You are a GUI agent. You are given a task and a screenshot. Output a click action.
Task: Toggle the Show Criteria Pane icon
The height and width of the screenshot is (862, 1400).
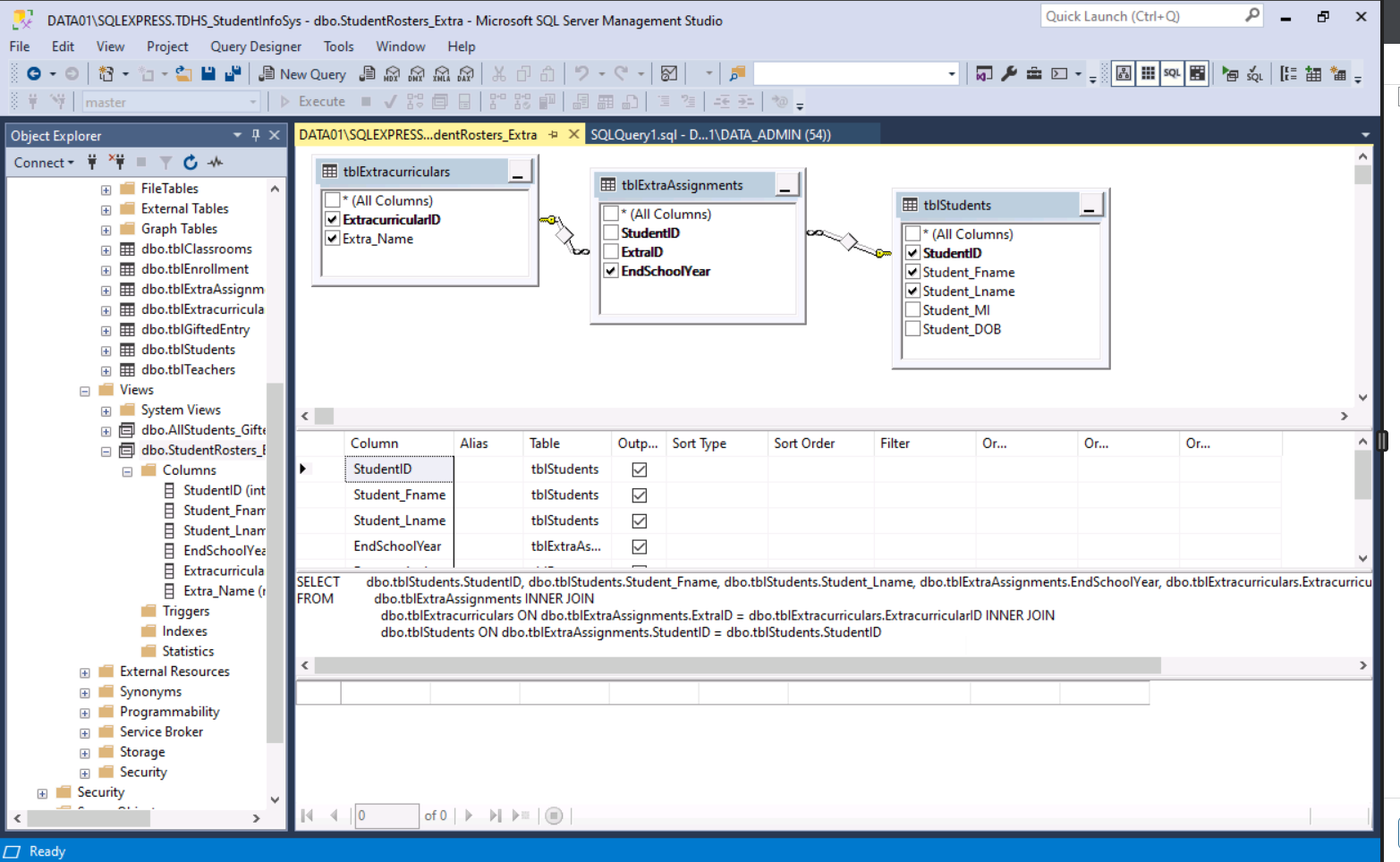tap(1148, 74)
